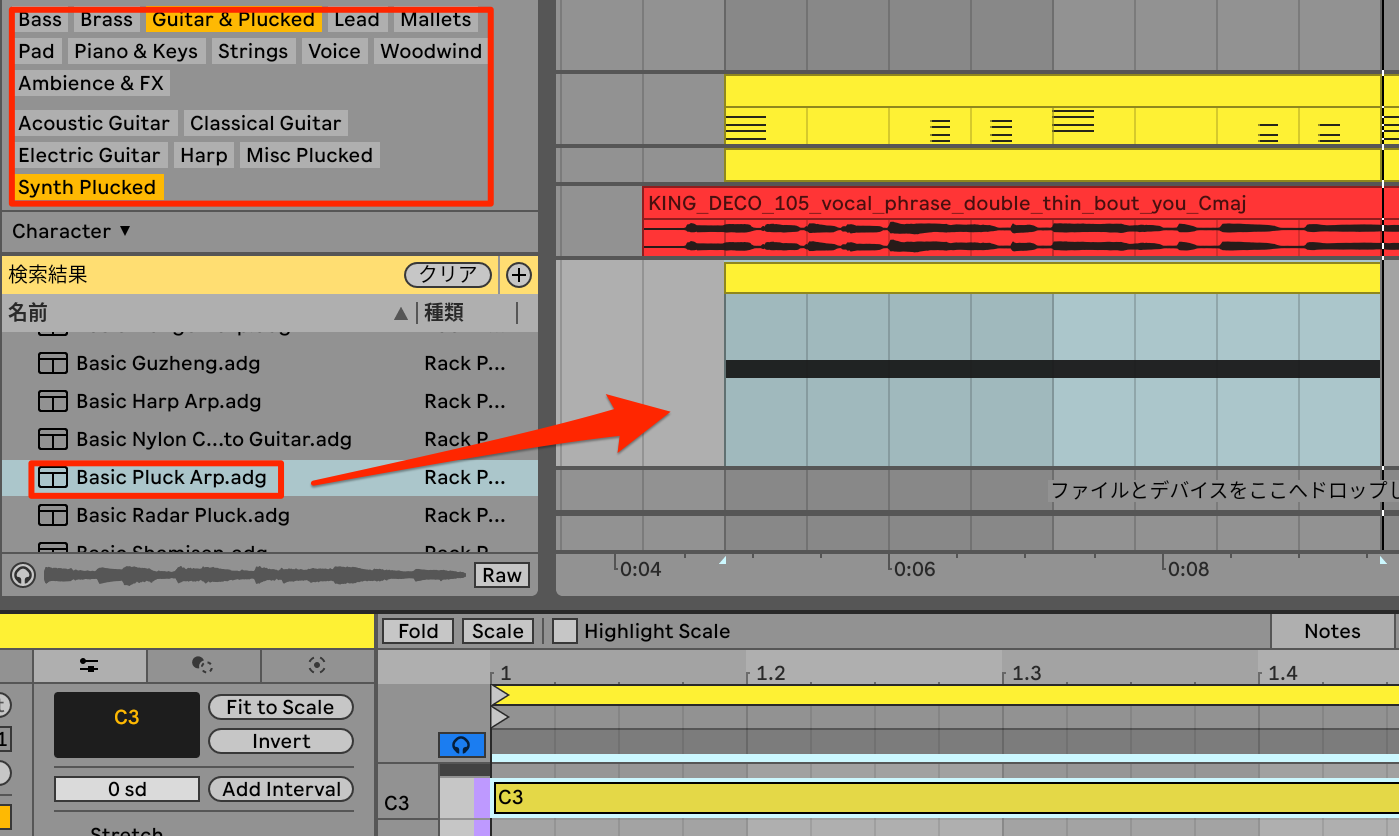Enable the Ambience & FX tag filter

click(x=91, y=83)
